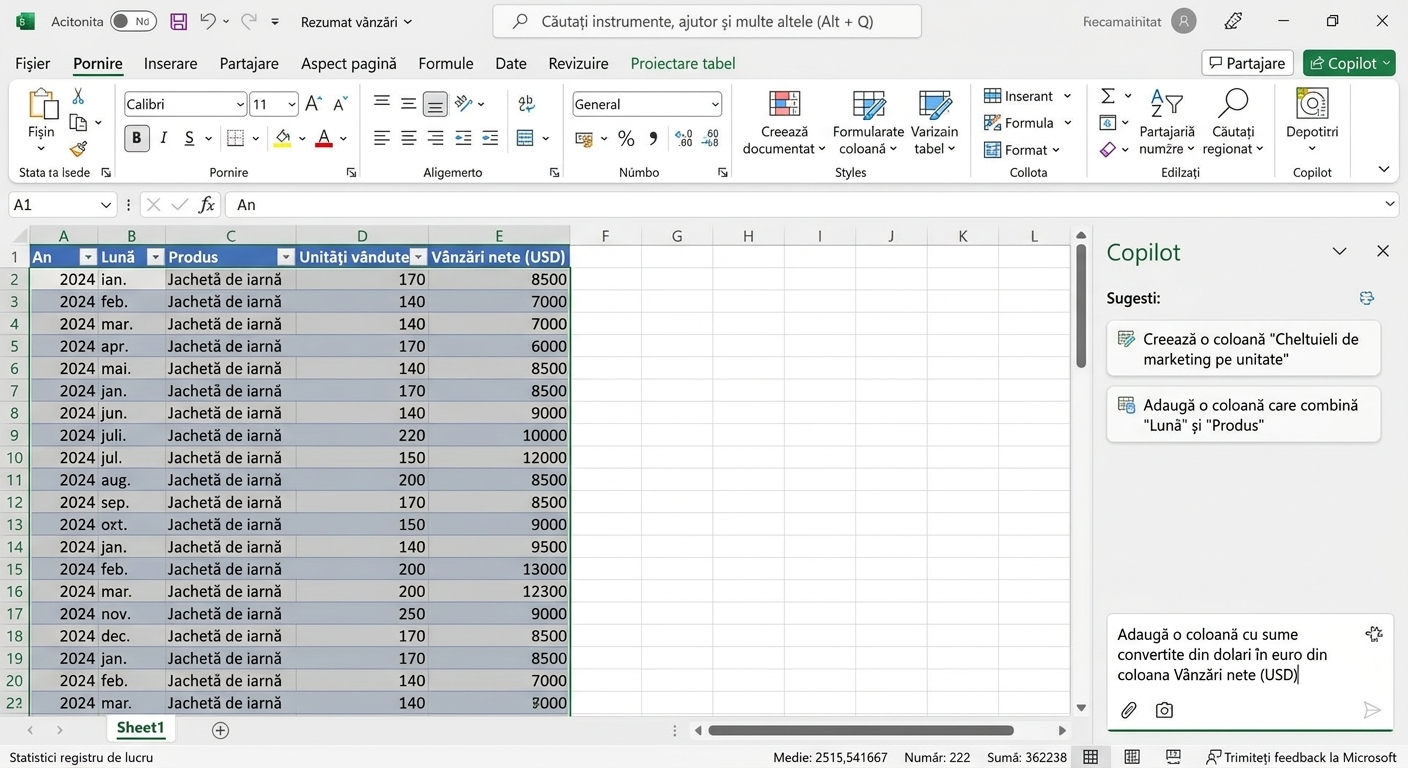Click the camera screenshot icon in Copilot
Image resolution: width=1408 pixels, height=768 pixels.
1164,710
